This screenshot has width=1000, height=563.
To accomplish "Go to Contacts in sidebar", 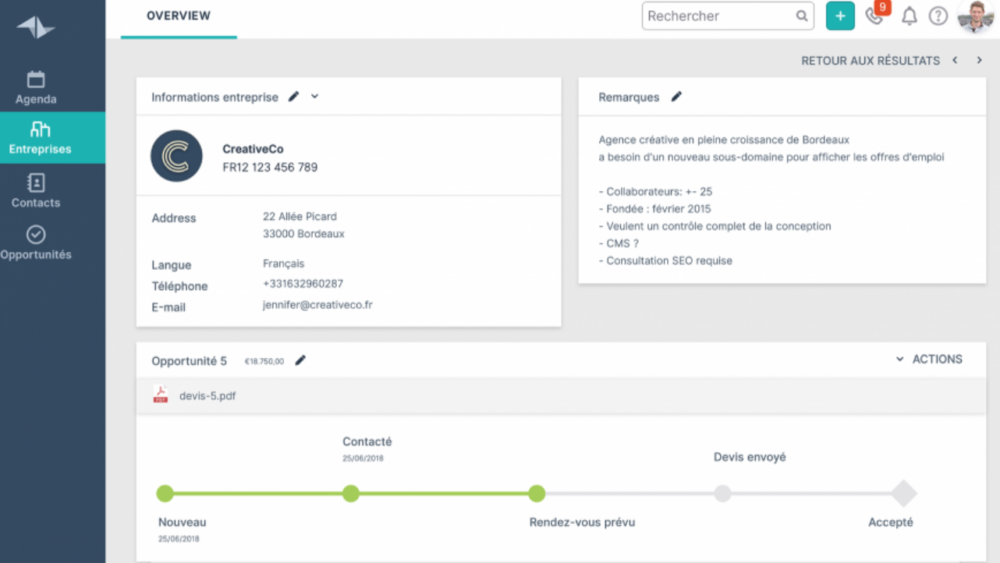I will (36, 190).
